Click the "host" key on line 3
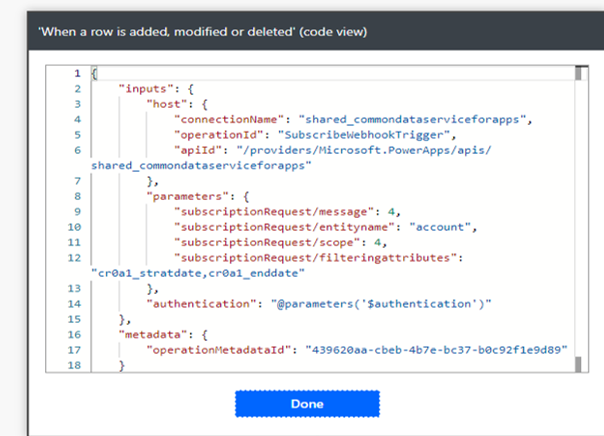This screenshot has width=604, height=436. (167, 104)
